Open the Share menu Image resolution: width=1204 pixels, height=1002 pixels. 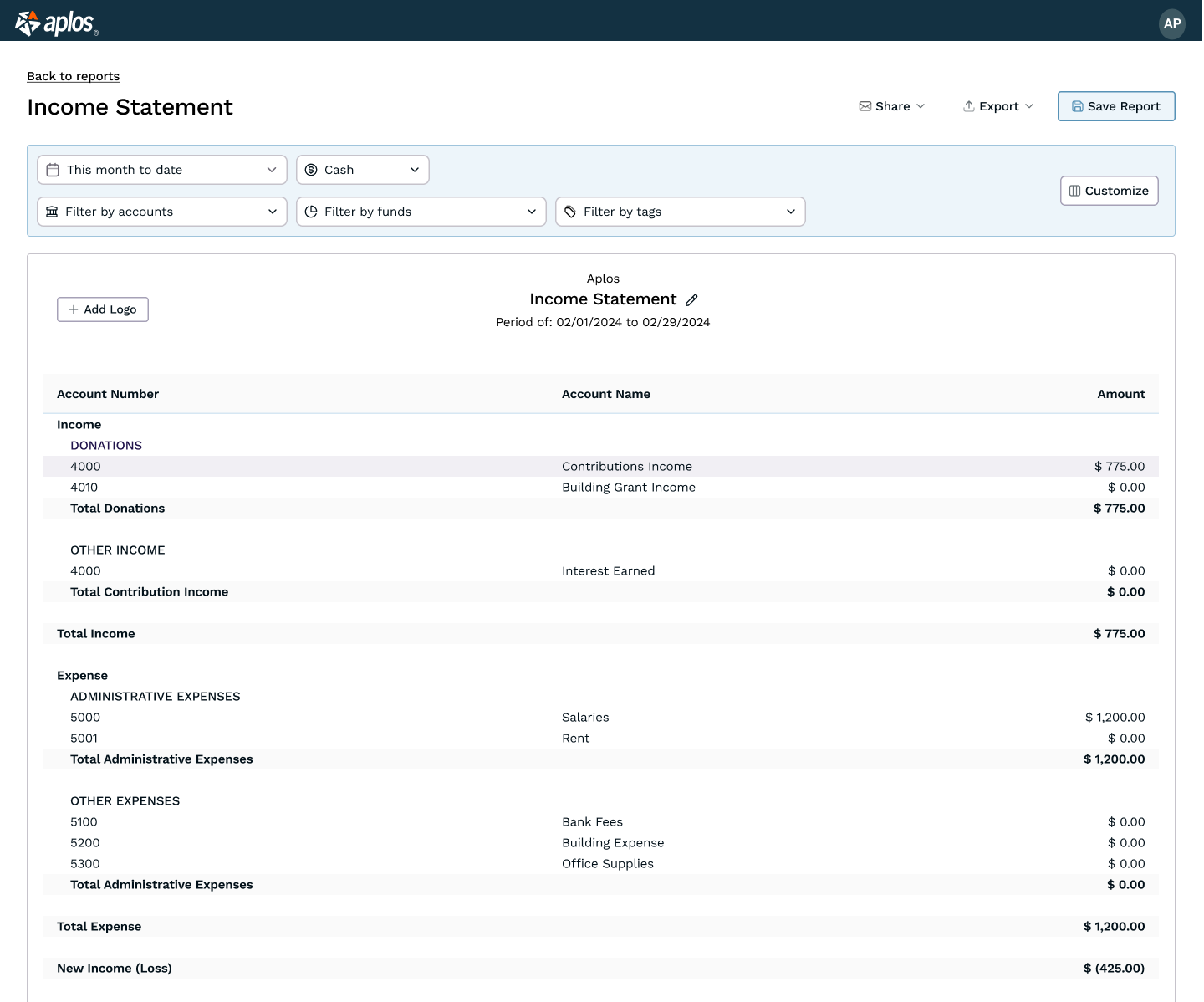pos(892,106)
